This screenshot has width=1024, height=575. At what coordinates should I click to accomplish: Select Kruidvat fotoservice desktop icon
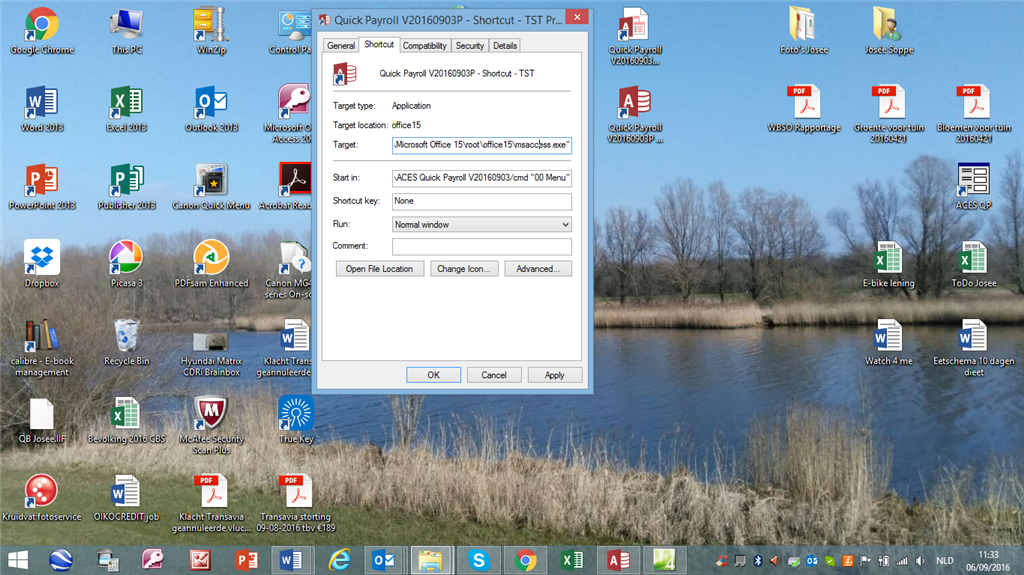coord(42,498)
